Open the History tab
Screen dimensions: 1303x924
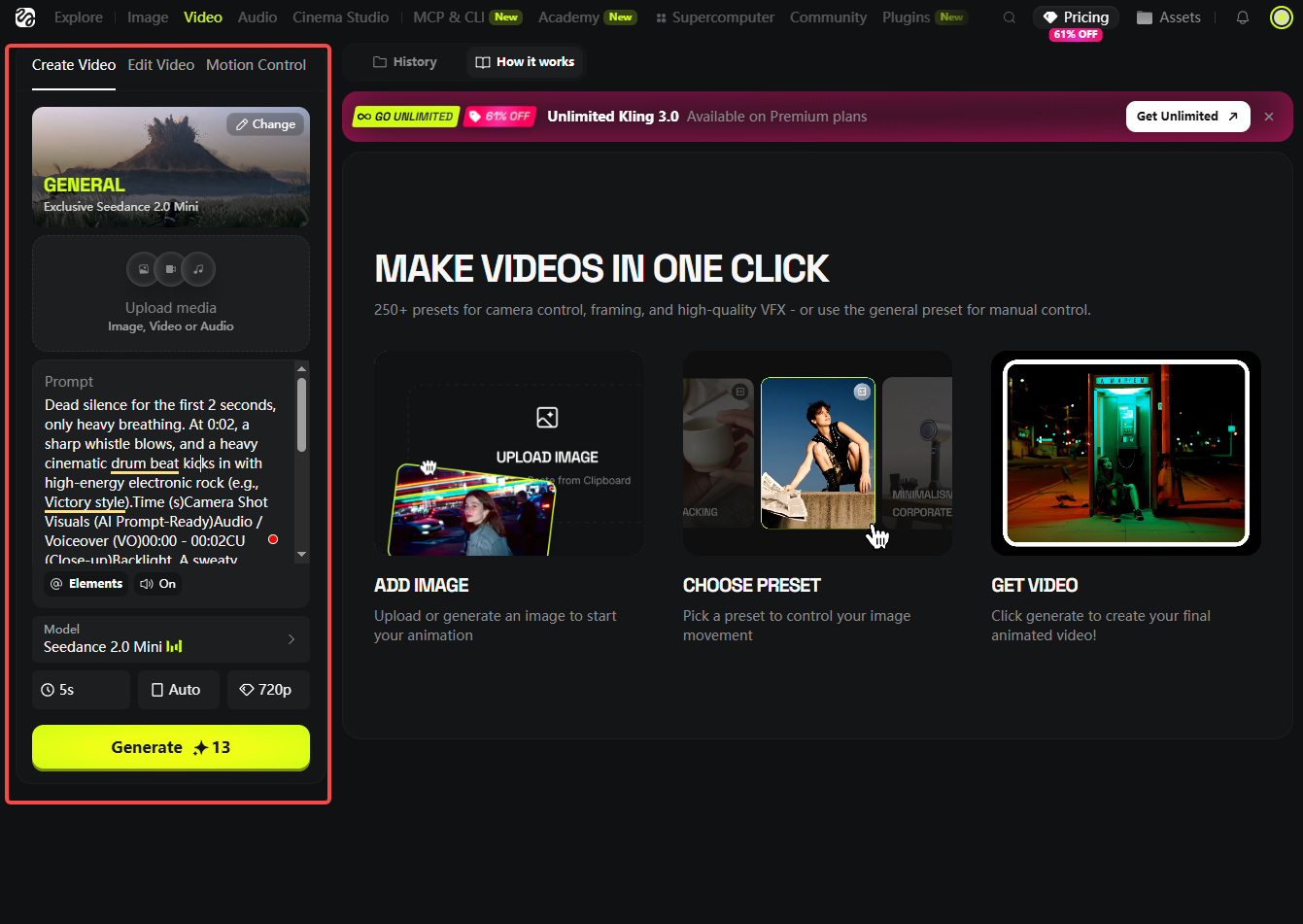[x=405, y=62]
